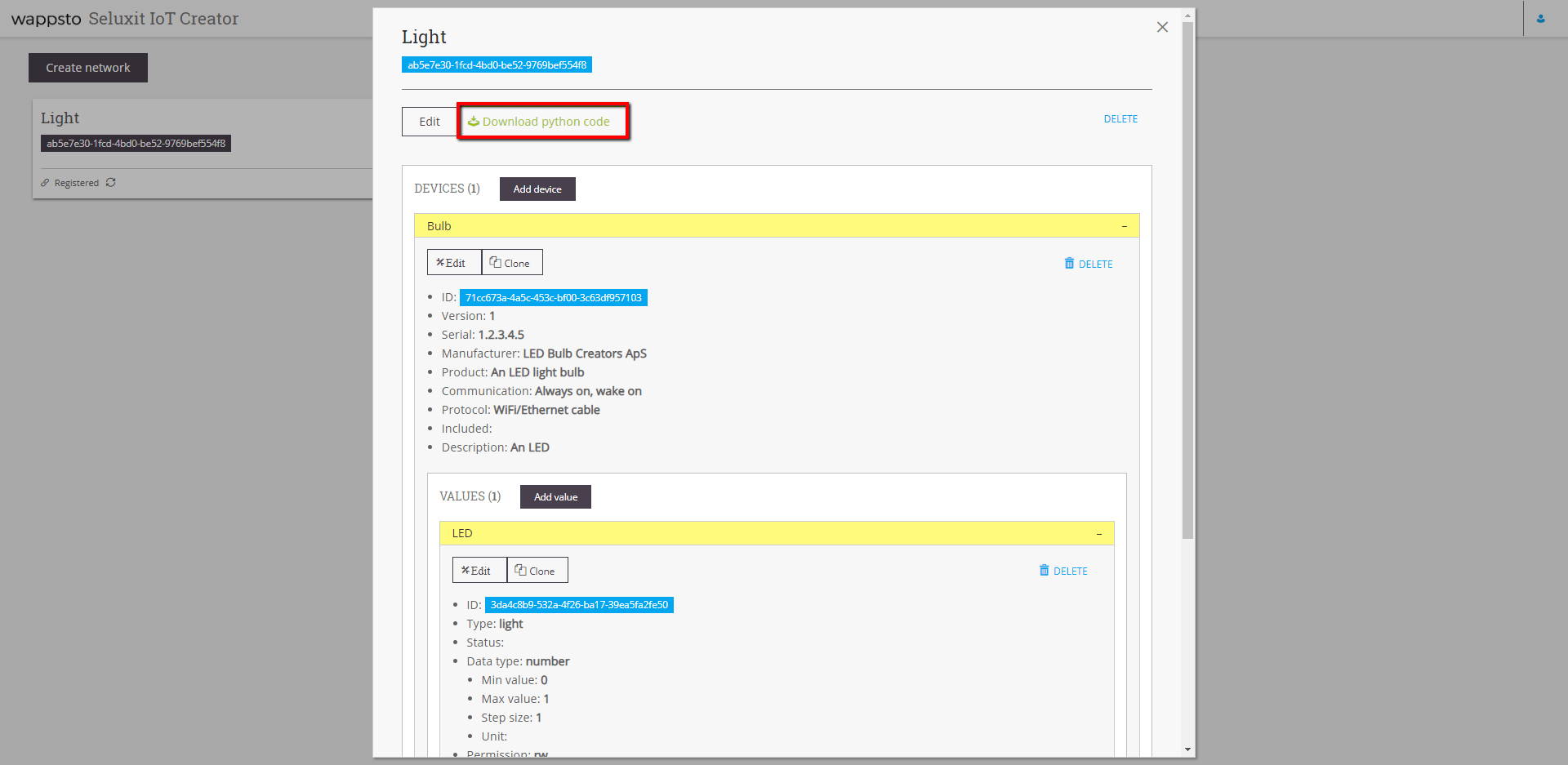Collapse the Bulb device panel
Image resolution: width=1568 pixels, height=765 pixels.
pyautogui.click(x=1125, y=226)
